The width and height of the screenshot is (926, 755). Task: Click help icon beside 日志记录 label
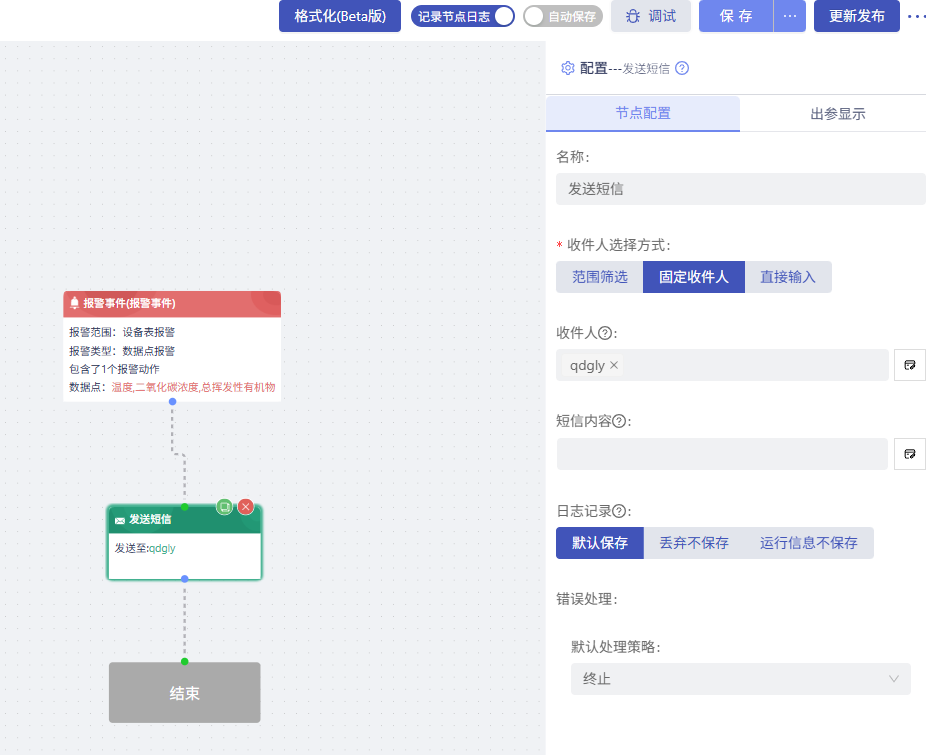tap(619, 511)
